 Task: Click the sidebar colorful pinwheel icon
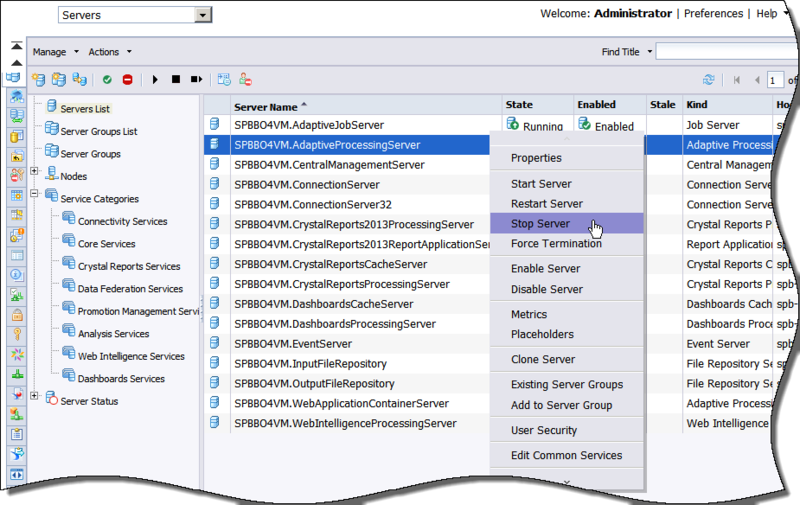click(17, 354)
